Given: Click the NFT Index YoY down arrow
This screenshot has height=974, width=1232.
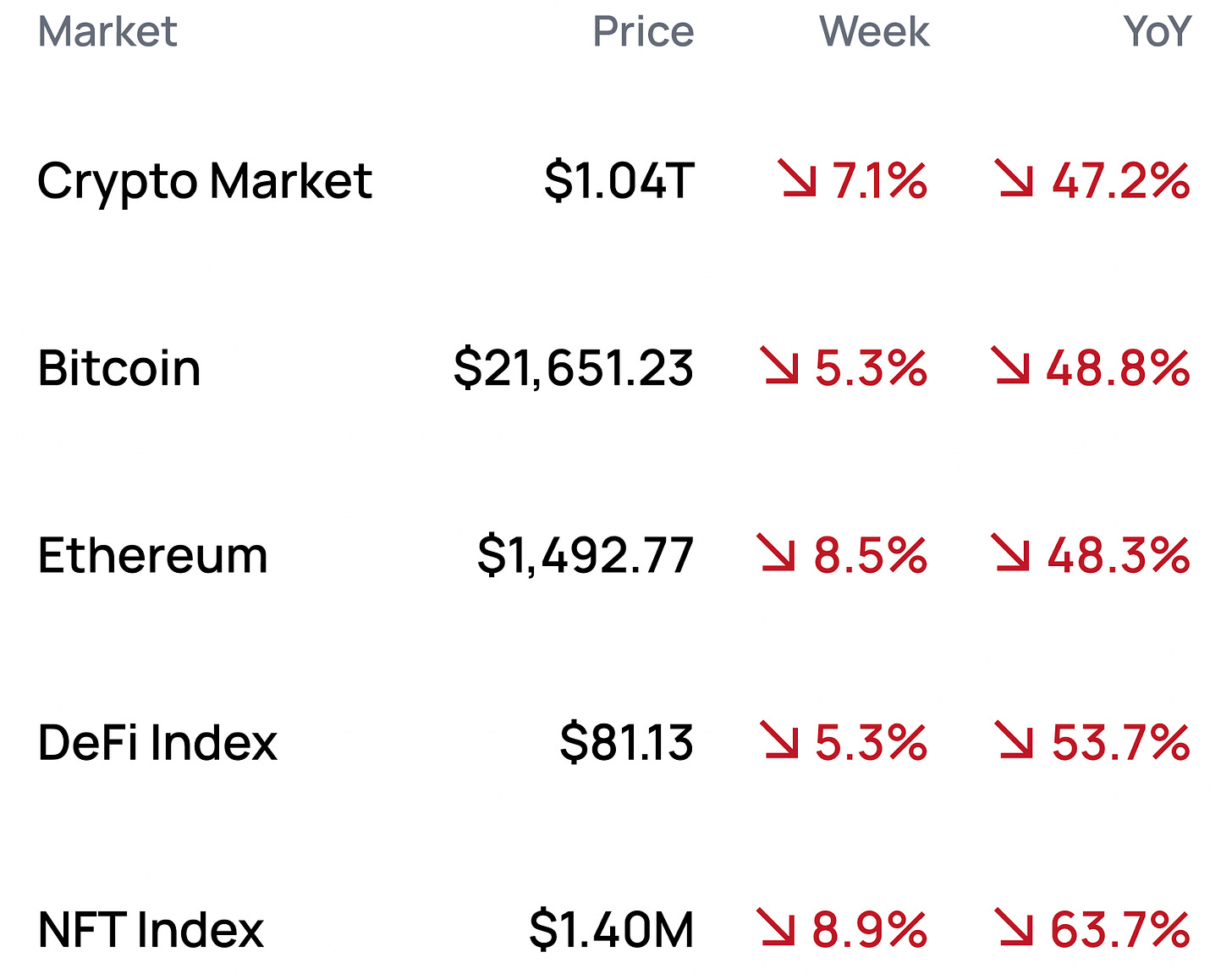Looking at the screenshot, I should pyautogui.click(x=1014, y=927).
